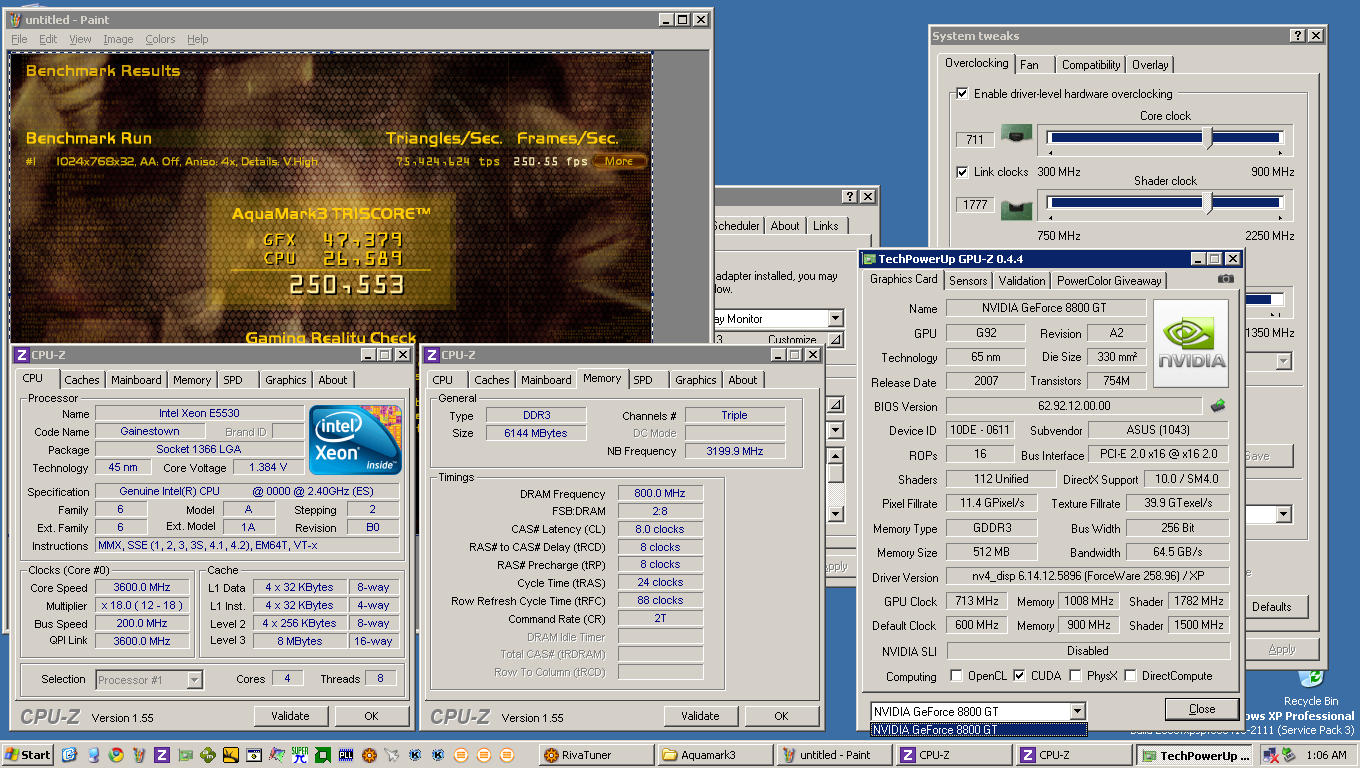The image size is (1360, 768).
Task: Launch RivaTuner gear icon in quick launch
Action: click(x=369, y=755)
